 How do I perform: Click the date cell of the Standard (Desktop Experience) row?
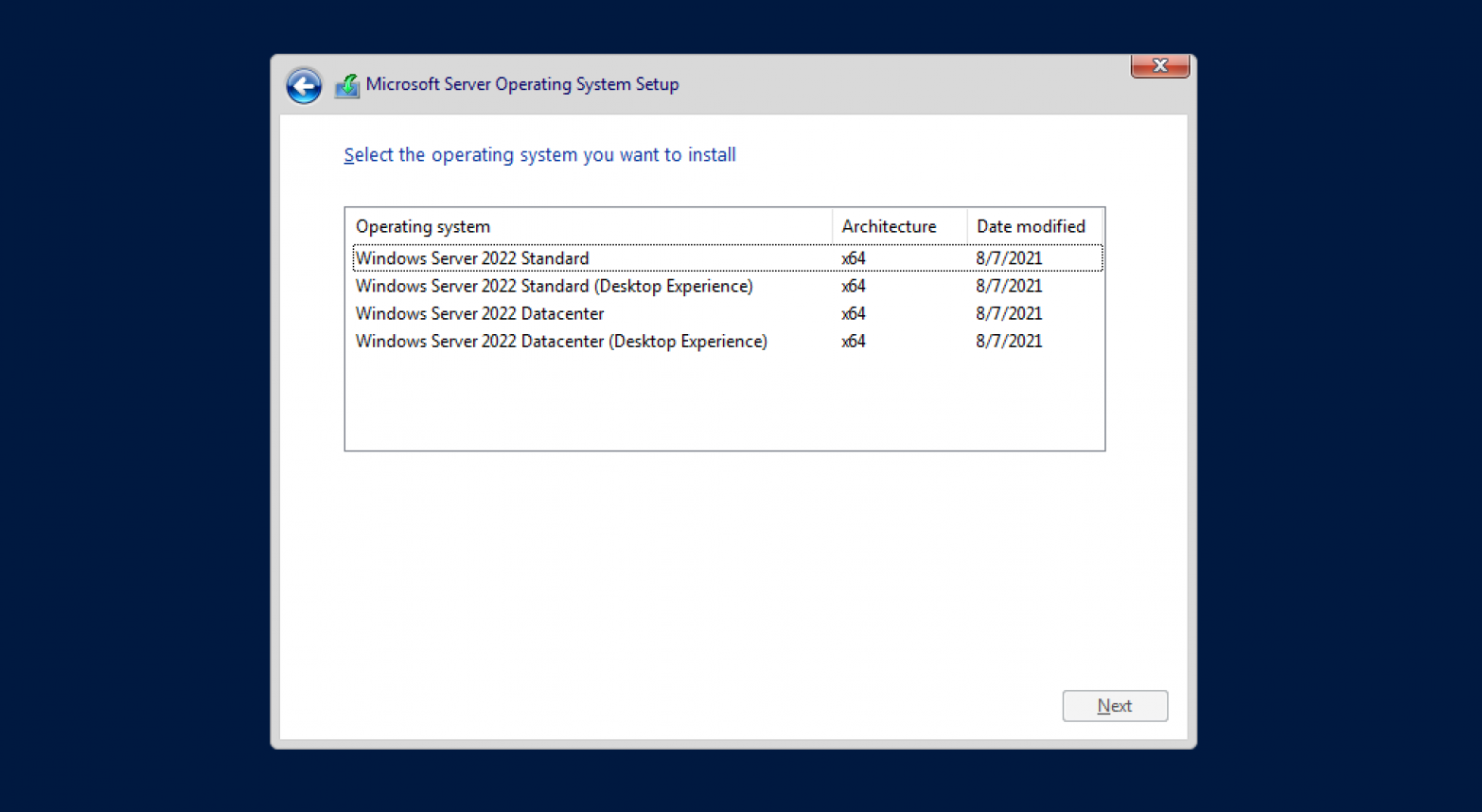pos(1009,286)
